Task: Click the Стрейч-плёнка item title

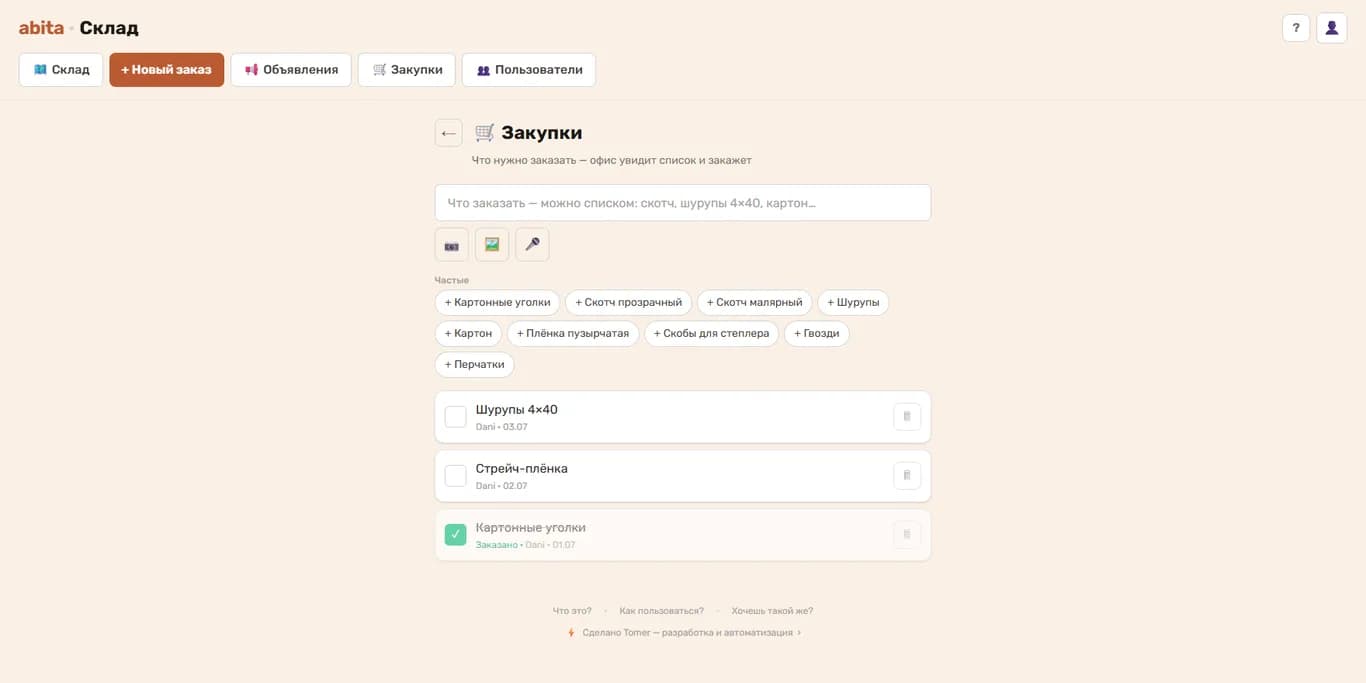Action: 522,469
